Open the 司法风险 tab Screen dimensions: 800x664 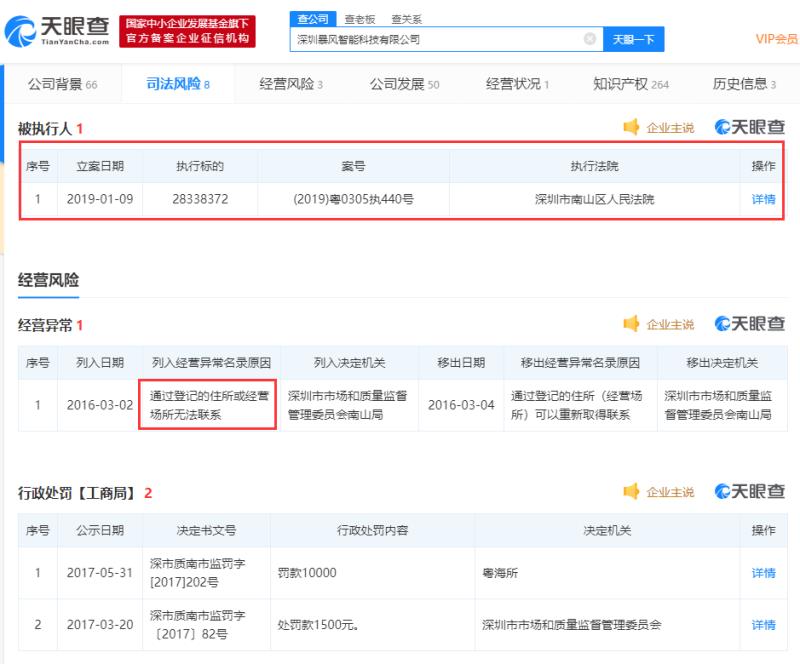[x=178, y=84]
